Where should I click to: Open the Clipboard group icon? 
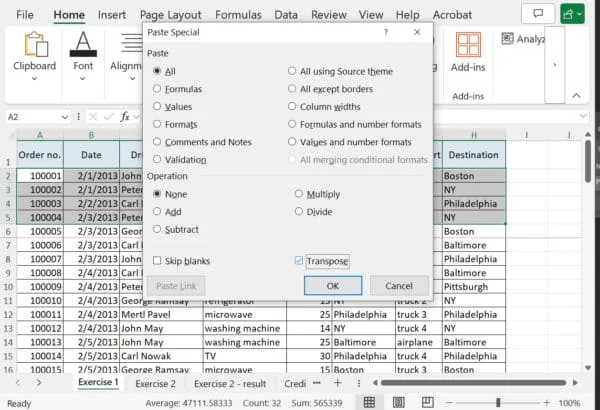click(x=36, y=44)
